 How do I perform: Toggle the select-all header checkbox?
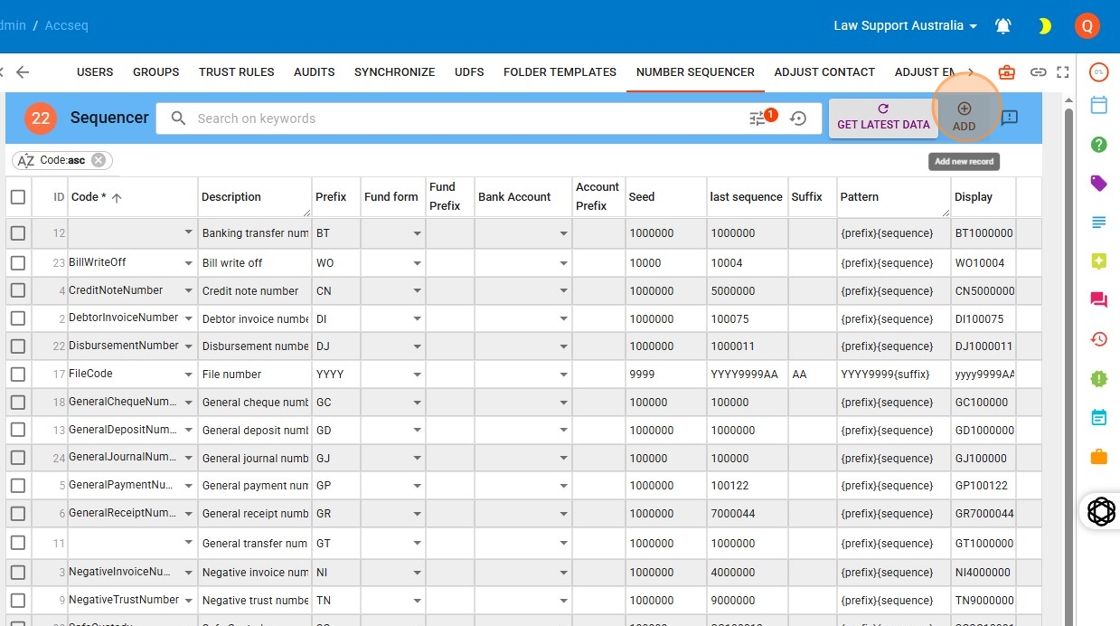18,197
